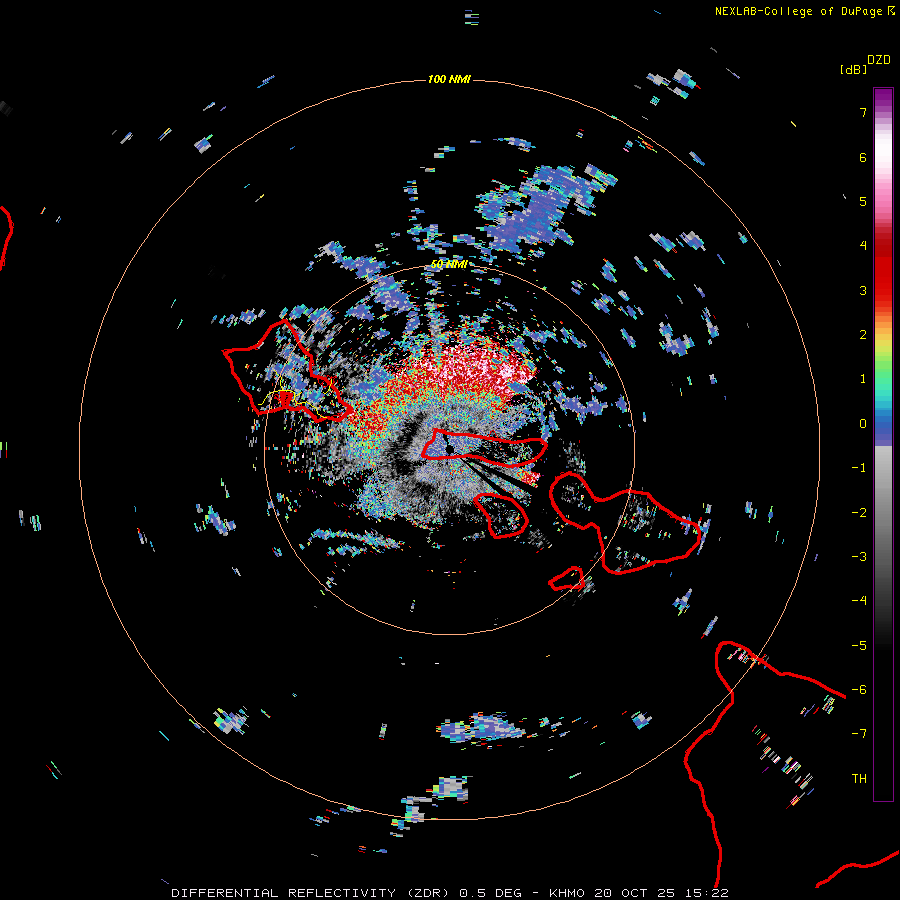Click the positive 6 dB scale value
900x900 pixels.
pos(863,157)
